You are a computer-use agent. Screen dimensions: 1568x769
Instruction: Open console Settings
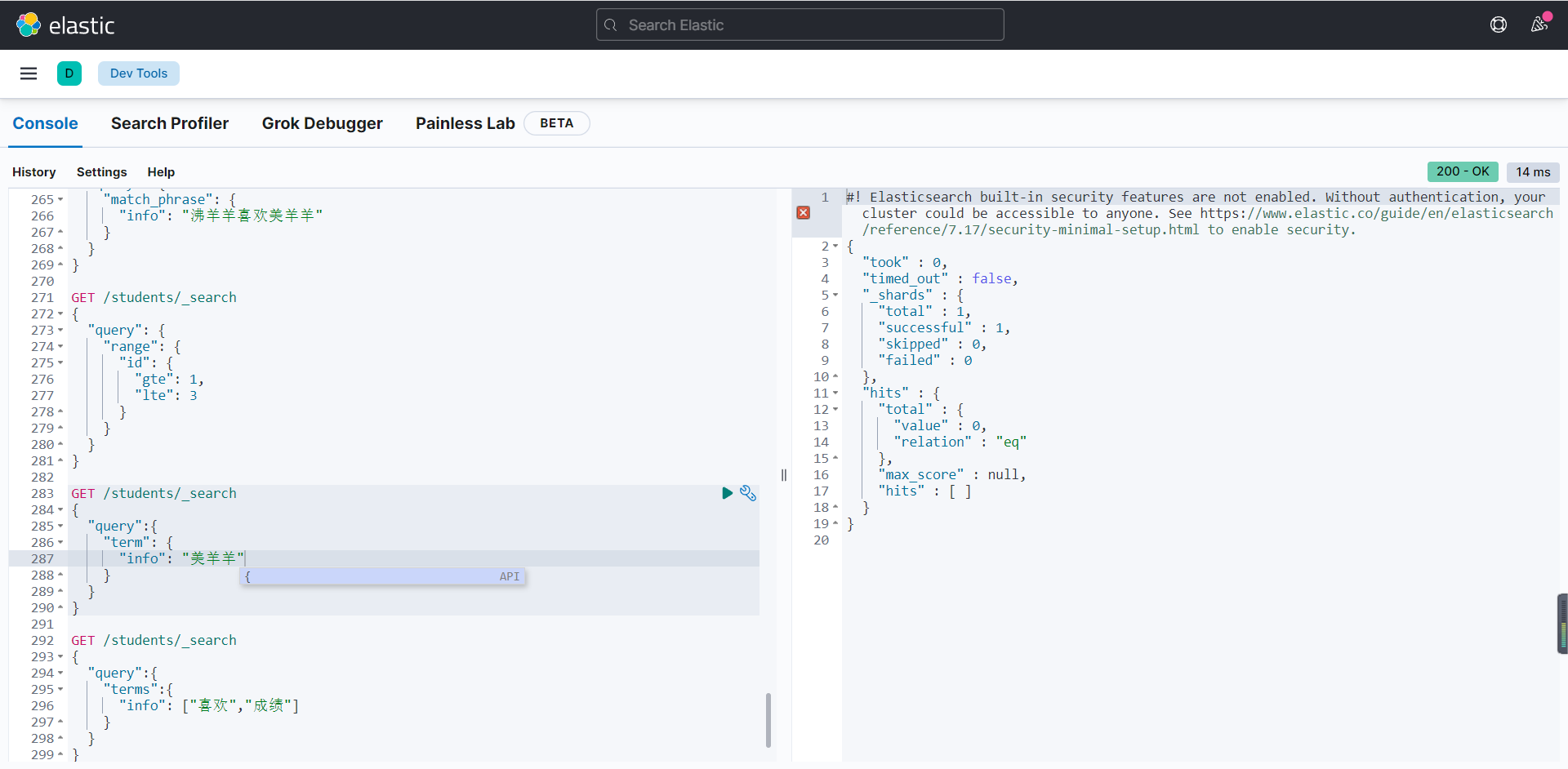(102, 171)
